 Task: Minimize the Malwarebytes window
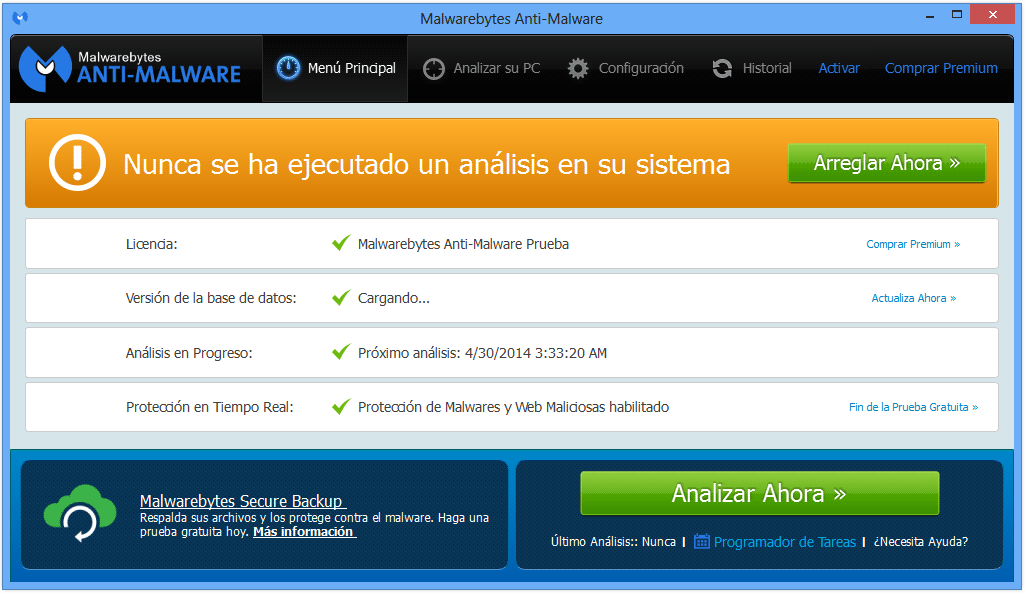coord(929,14)
